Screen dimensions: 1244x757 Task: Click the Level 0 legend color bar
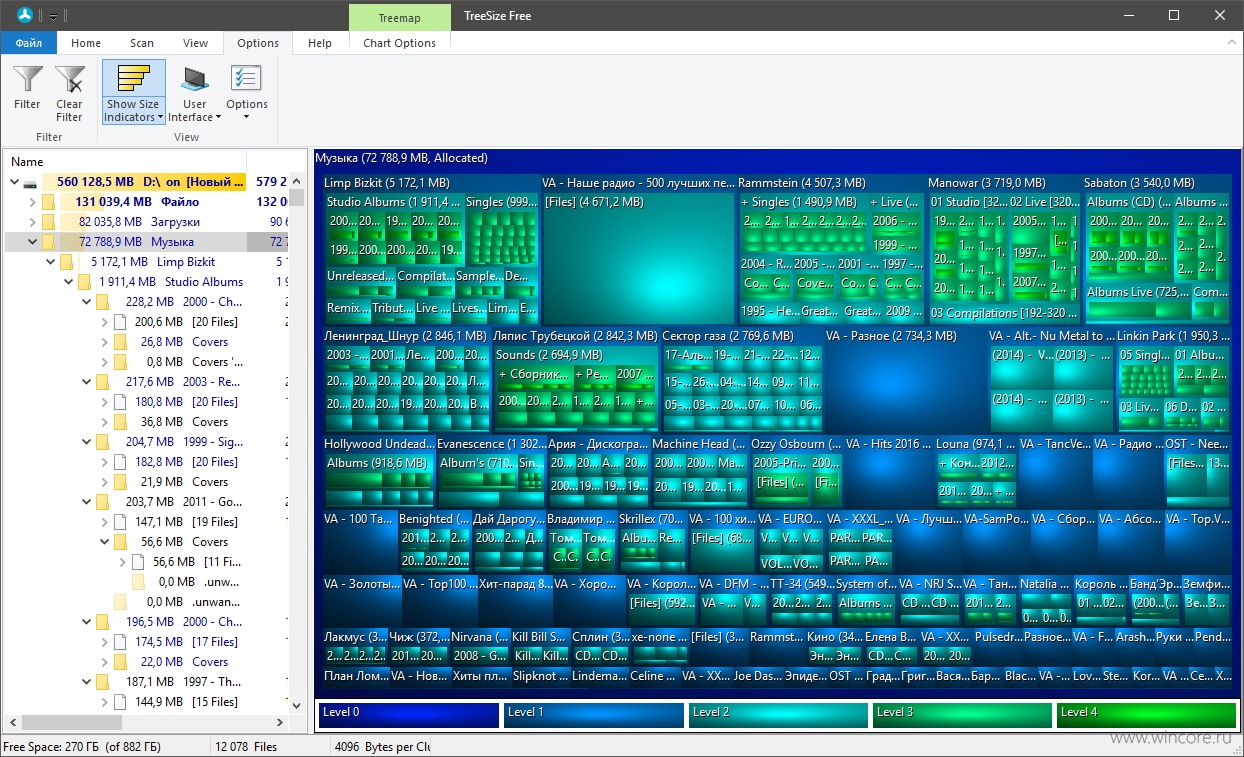(x=408, y=715)
